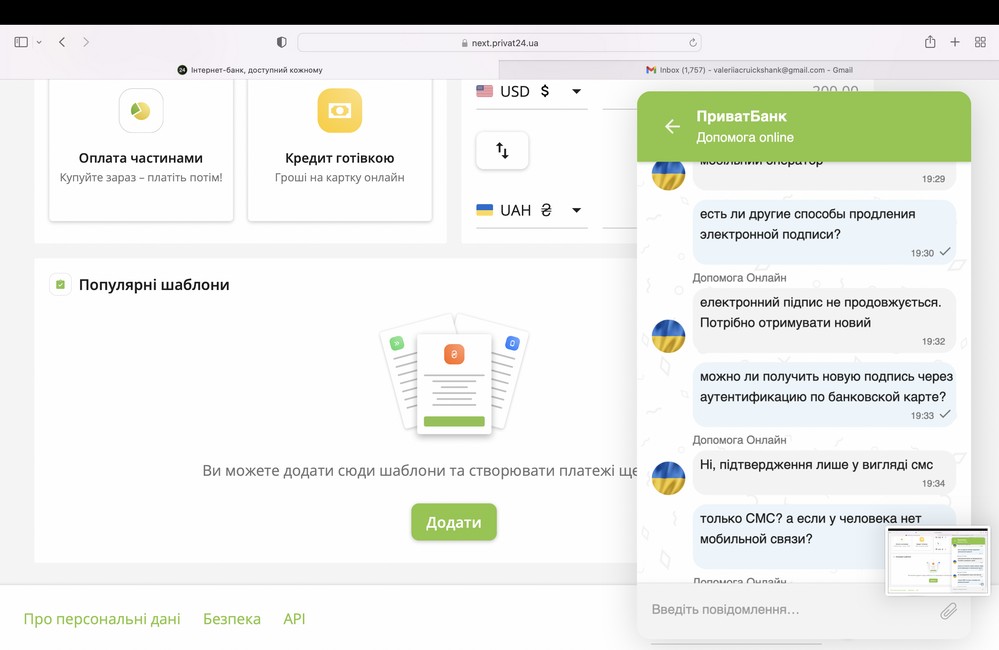This screenshot has width=999, height=650.
Task: Click the Популярні шаблони section icon
Action: (60, 284)
